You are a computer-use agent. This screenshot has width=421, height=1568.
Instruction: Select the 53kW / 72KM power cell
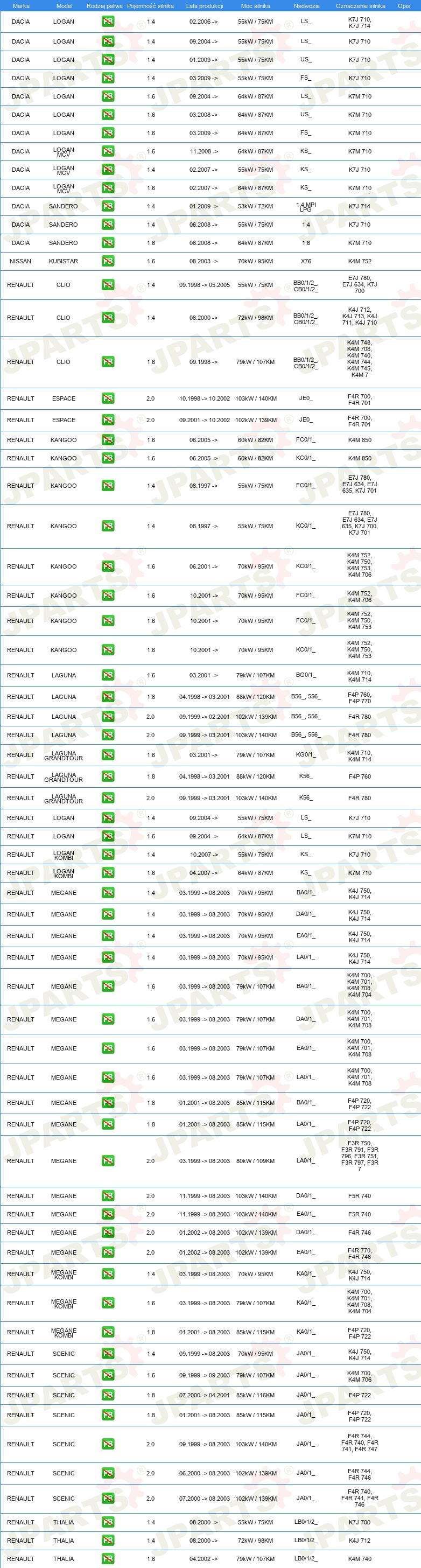click(256, 206)
